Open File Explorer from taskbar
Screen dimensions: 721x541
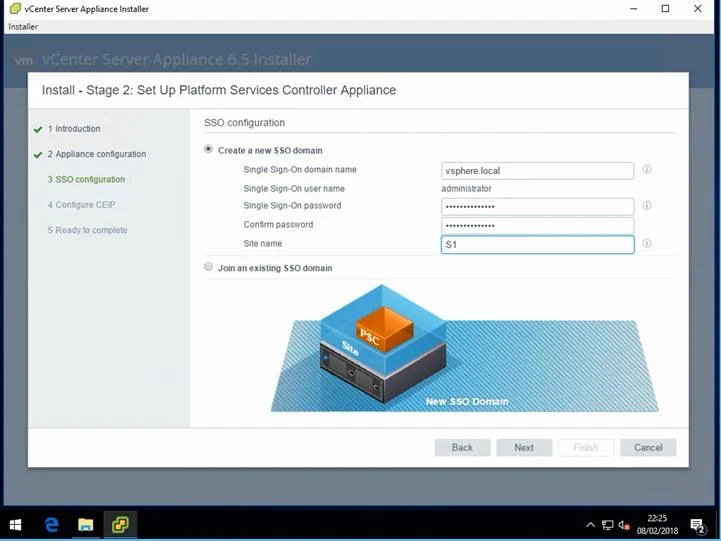point(86,525)
